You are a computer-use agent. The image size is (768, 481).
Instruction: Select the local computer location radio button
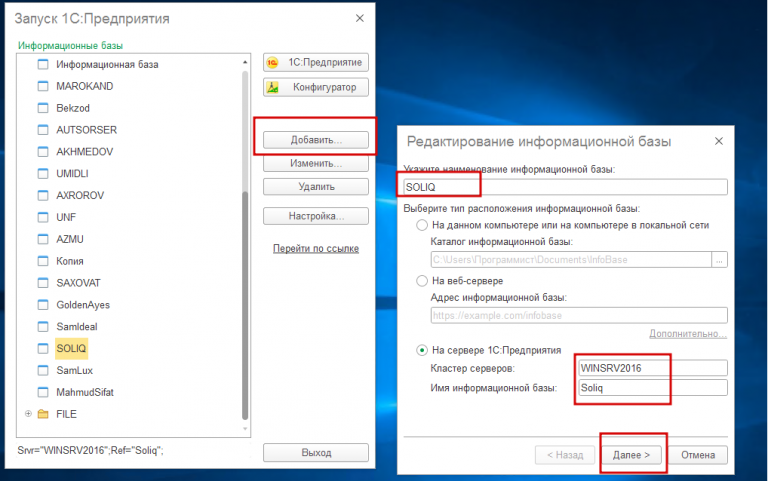tap(422, 225)
